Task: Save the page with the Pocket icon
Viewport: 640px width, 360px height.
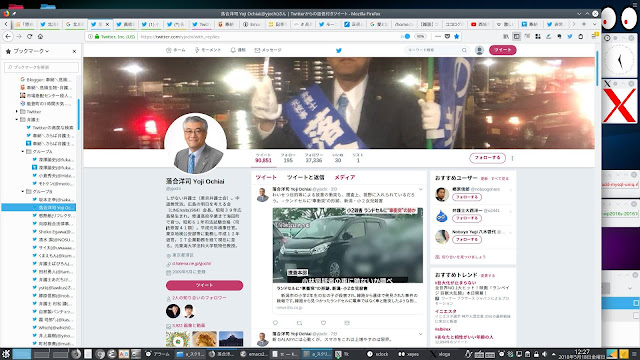Action: [x=447, y=36]
